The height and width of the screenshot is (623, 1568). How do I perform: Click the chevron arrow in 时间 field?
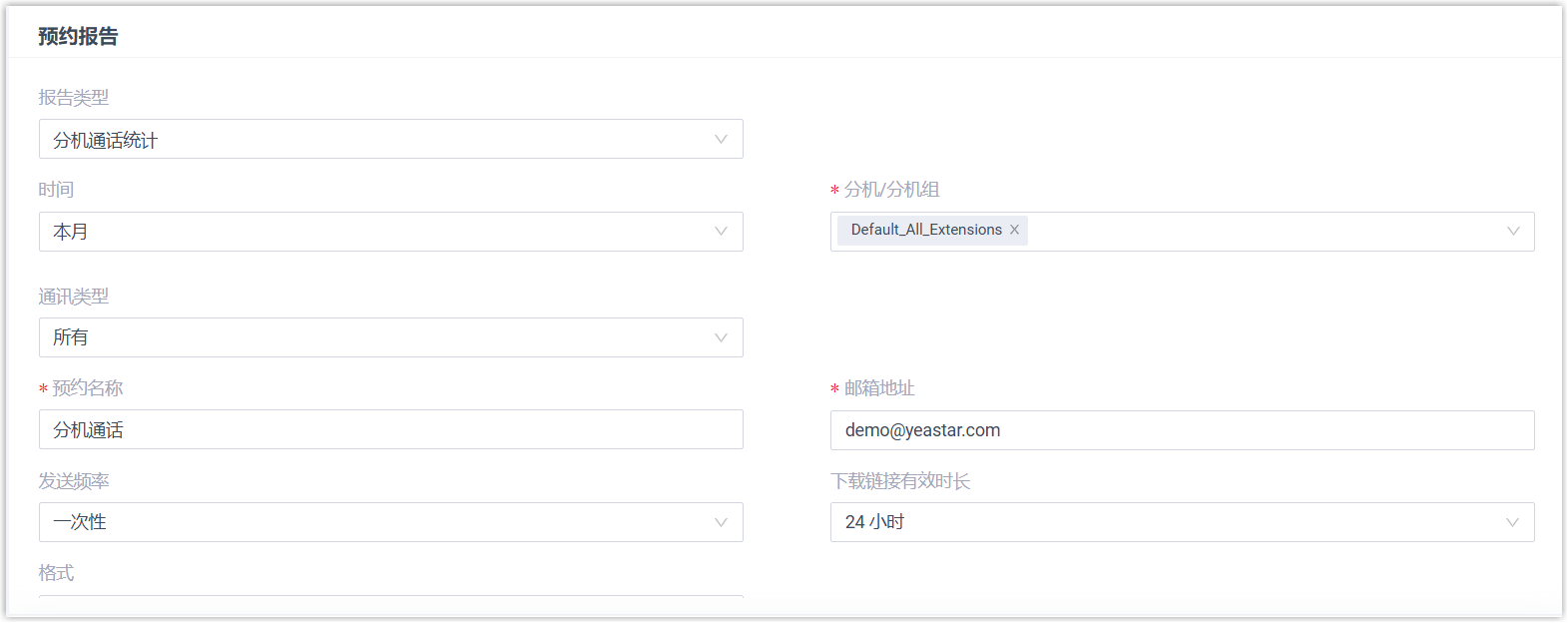[721, 232]
